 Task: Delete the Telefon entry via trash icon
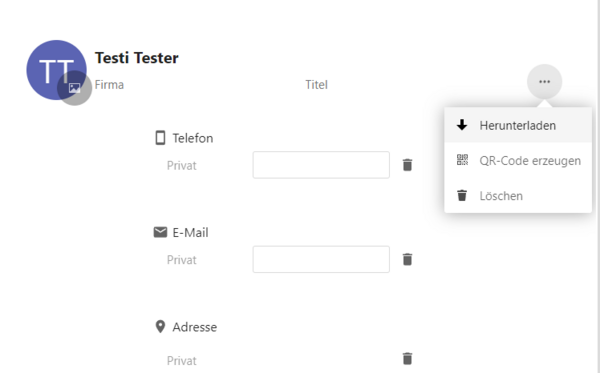pos(408,165)
